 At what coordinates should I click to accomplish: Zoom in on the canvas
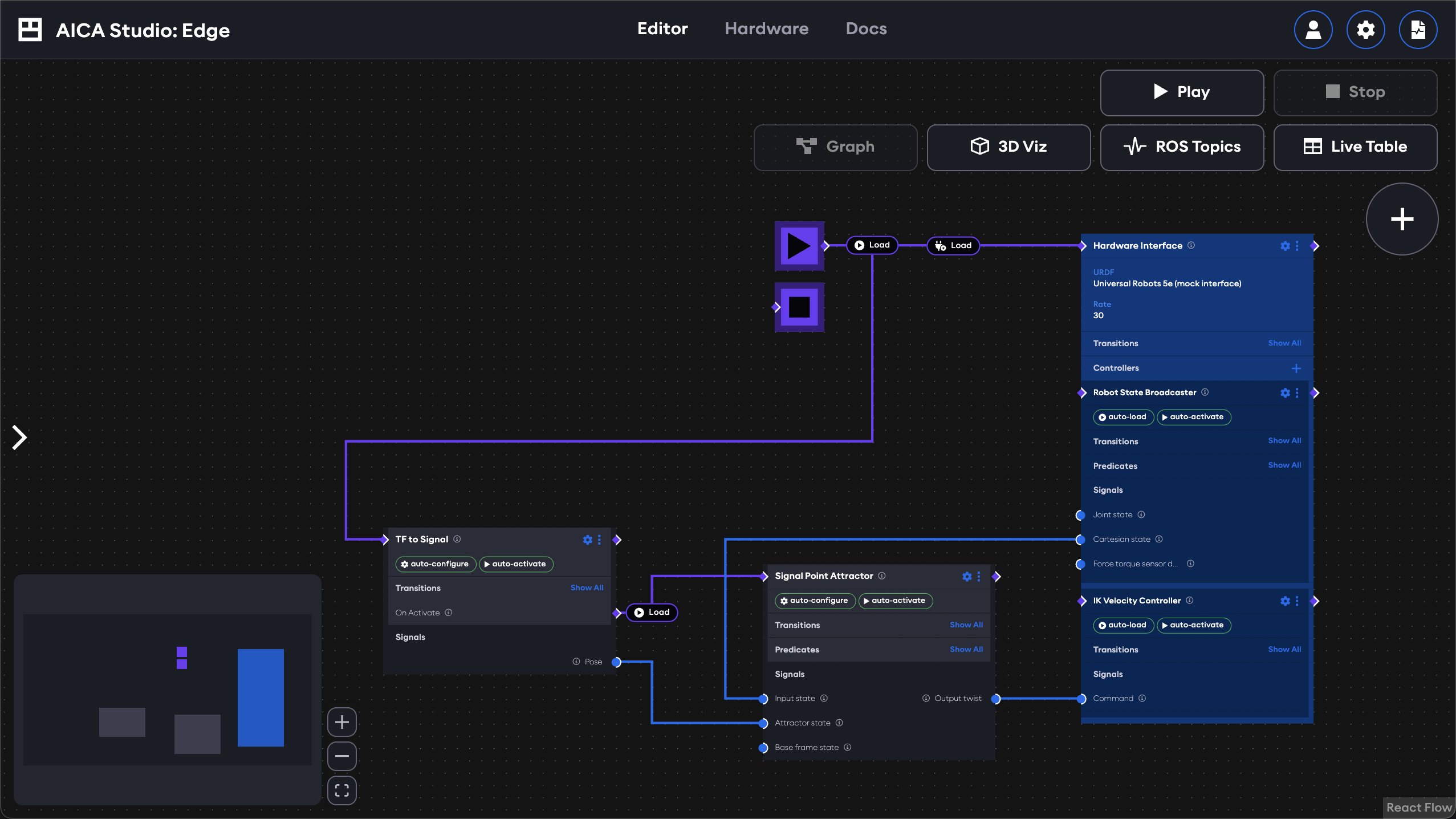point(342,722)
